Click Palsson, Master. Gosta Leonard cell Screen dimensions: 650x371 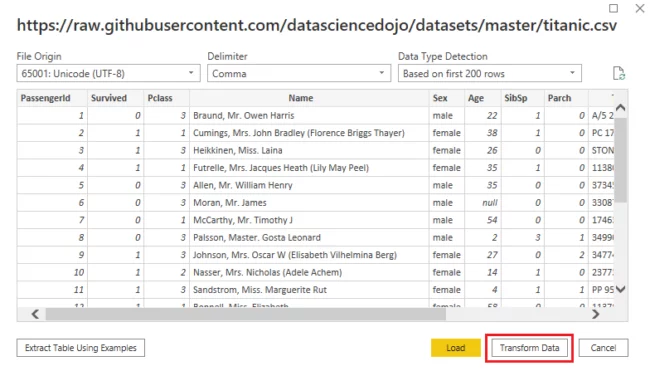309,238
